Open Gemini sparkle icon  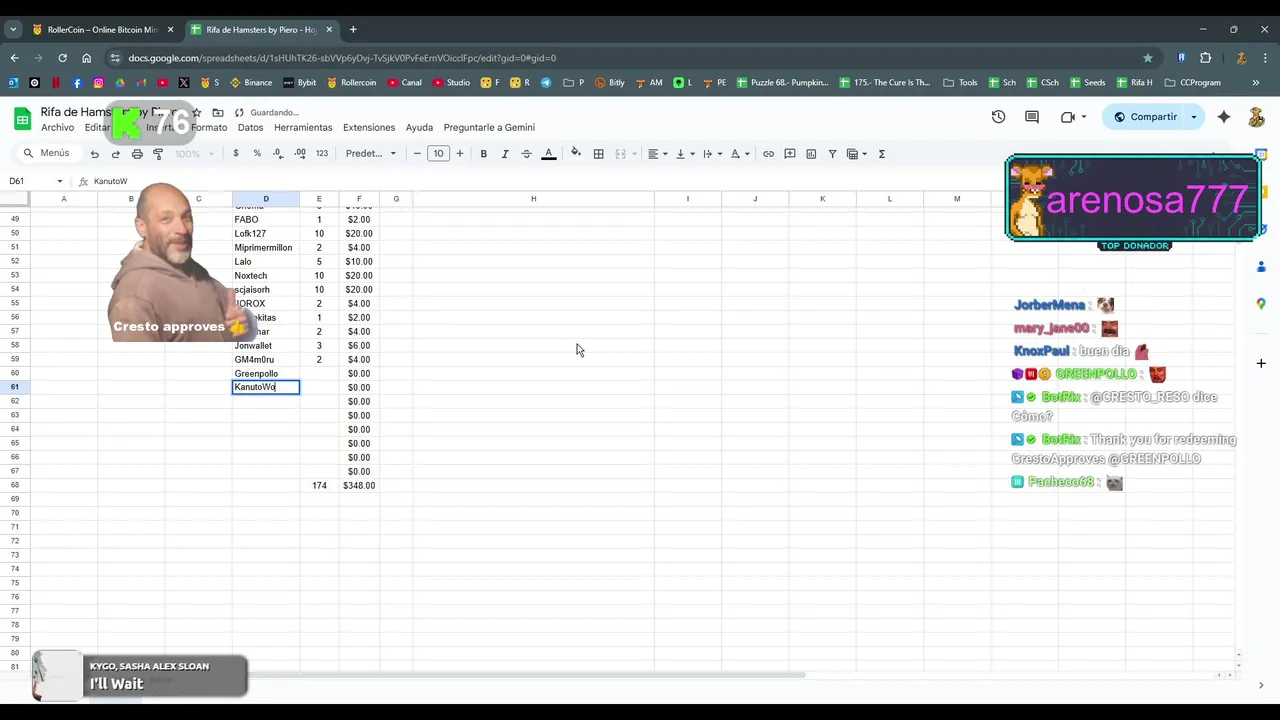coord(1224,117)
